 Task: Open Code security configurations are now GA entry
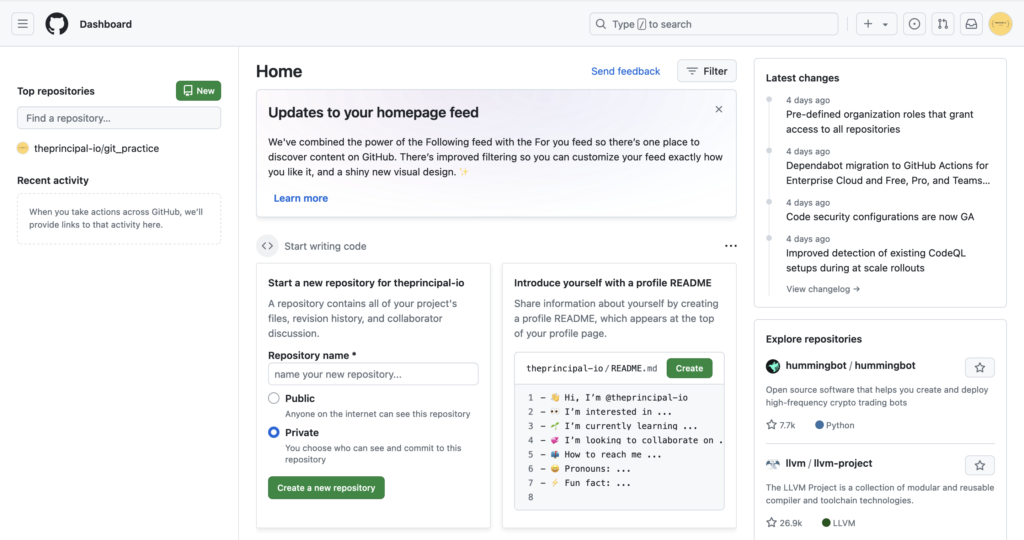[x=880, y=217]
